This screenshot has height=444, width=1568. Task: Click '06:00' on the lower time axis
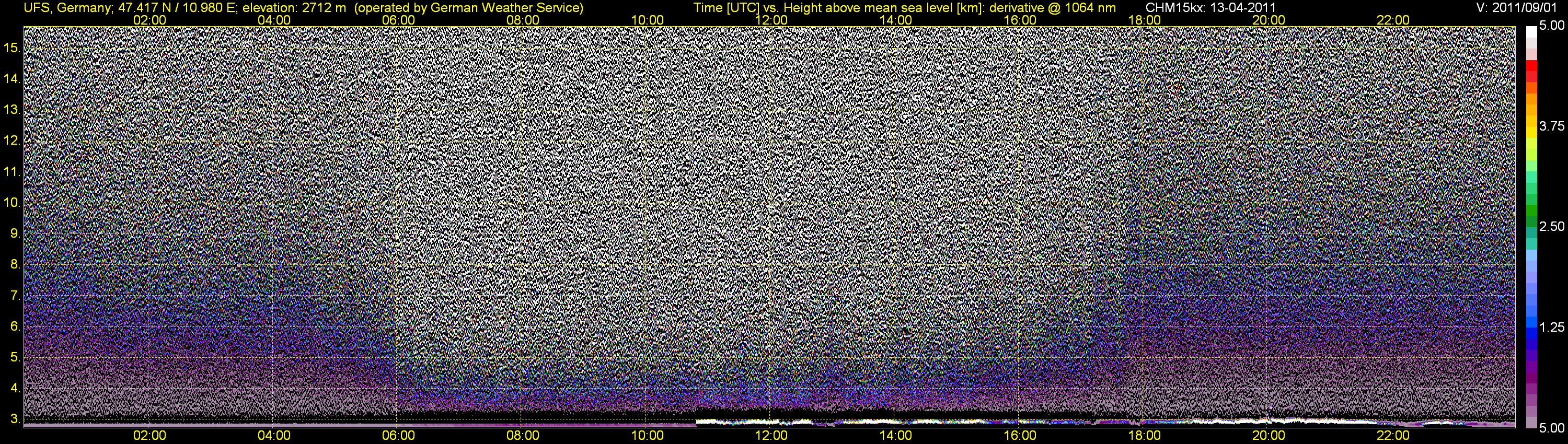click(x=399, y=436)
